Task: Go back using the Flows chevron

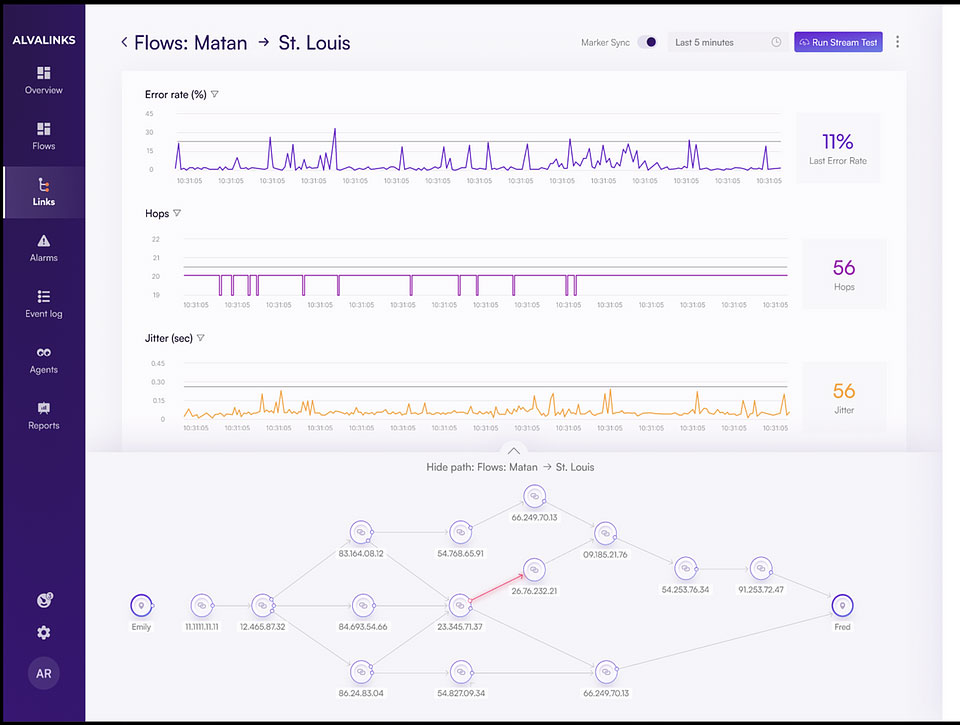Action: coord(124,42)
